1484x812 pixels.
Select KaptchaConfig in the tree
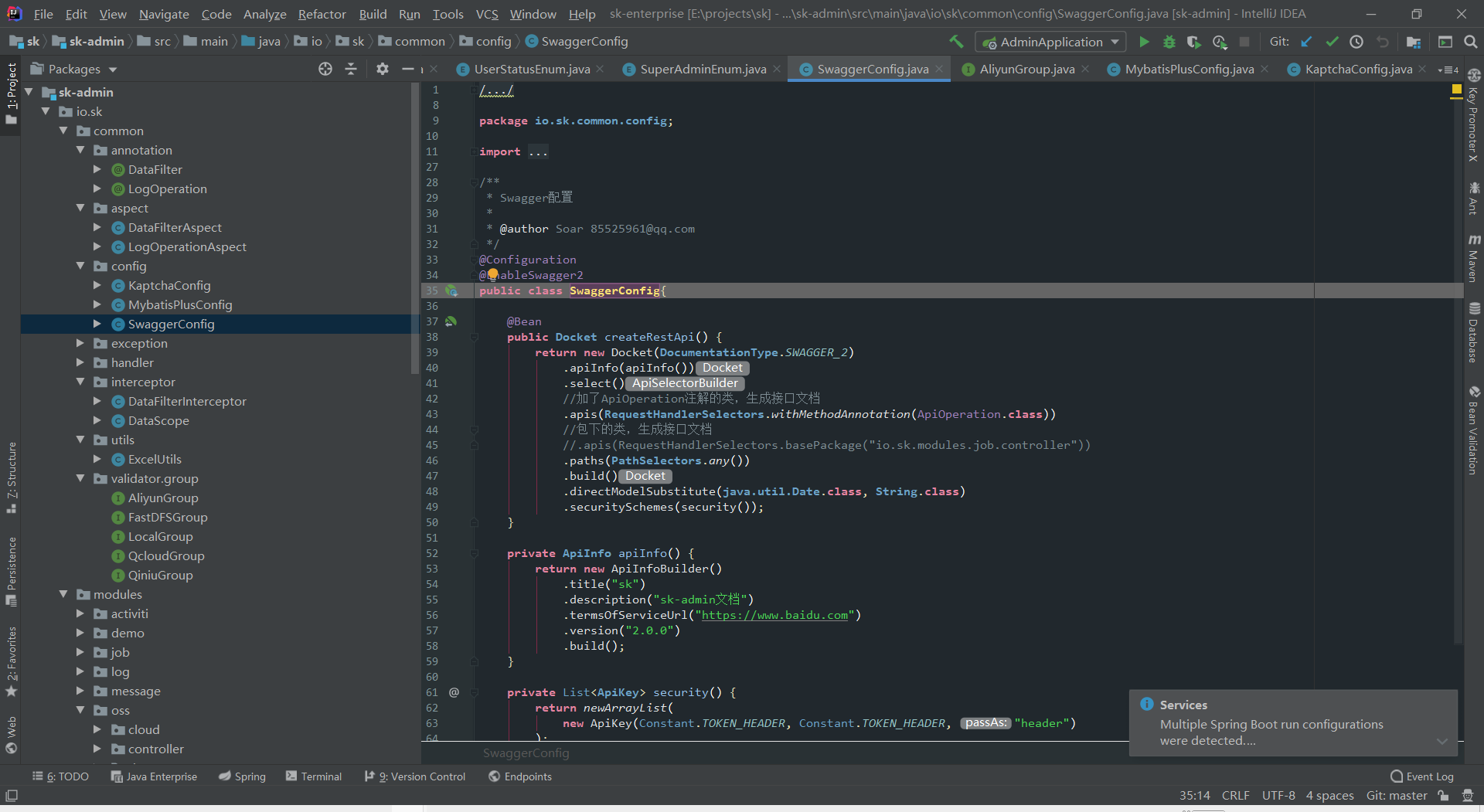[x=169, y=285]
